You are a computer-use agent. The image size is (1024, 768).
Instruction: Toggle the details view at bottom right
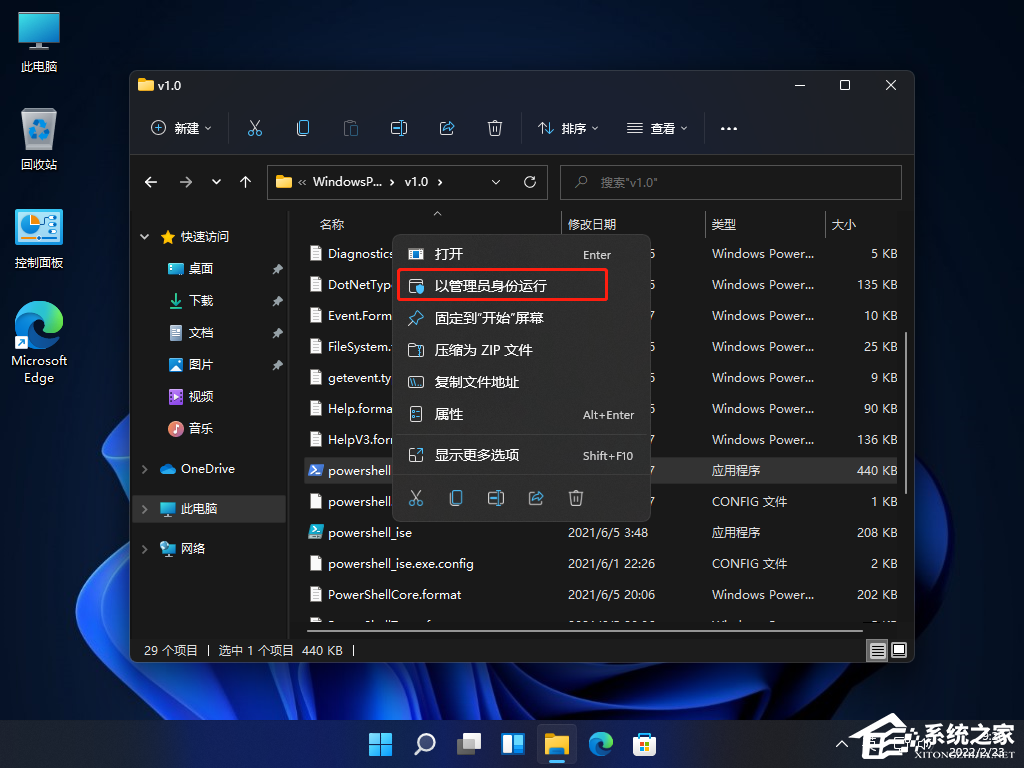coord(877,650)
